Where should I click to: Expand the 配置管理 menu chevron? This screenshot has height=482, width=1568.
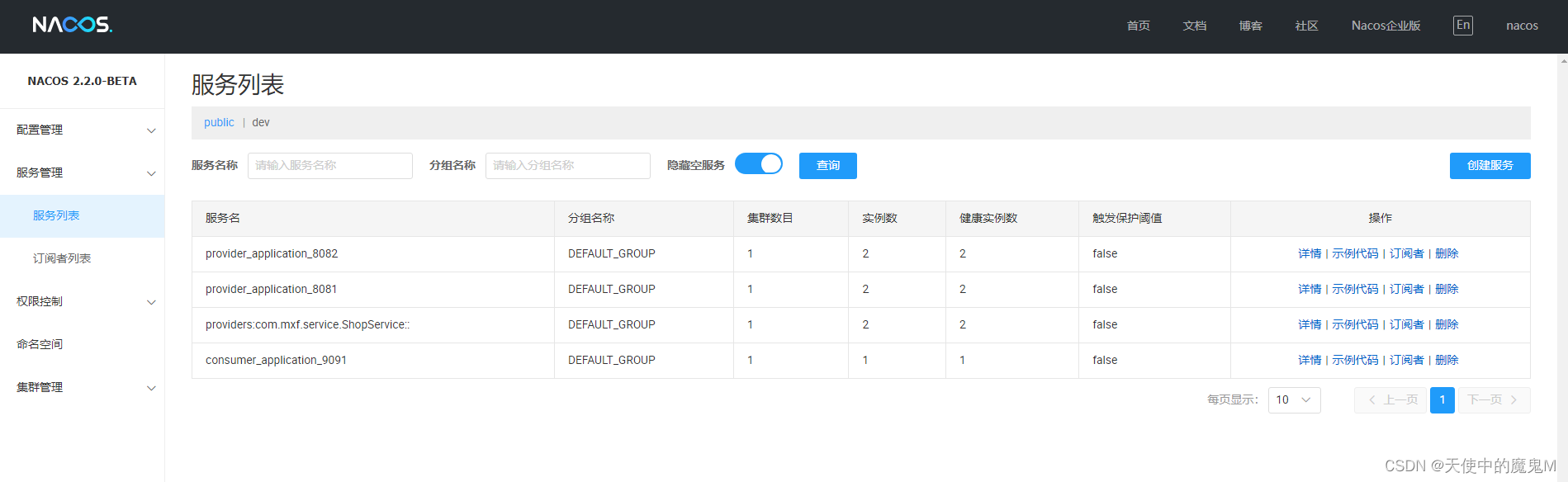[x=151, y=130]
